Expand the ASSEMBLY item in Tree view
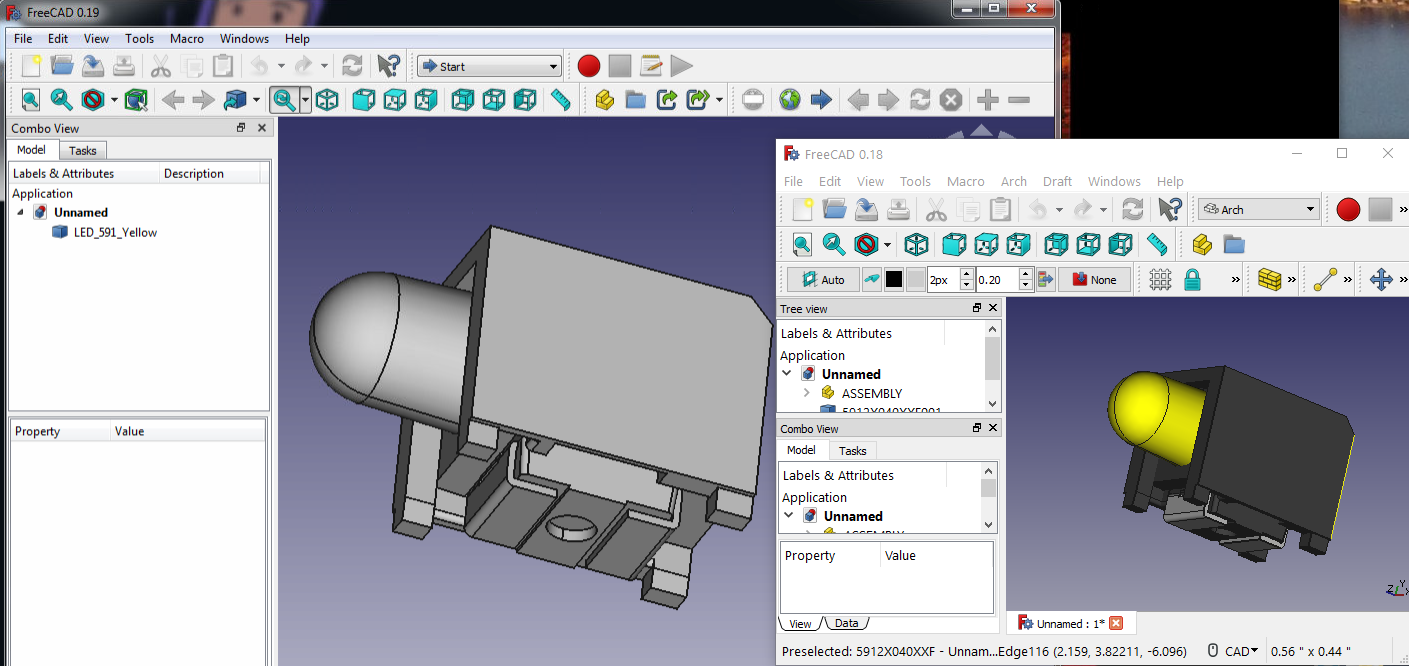Viewport: 1409px width, 666px height. pyautogui.click(x=806, y=393)
